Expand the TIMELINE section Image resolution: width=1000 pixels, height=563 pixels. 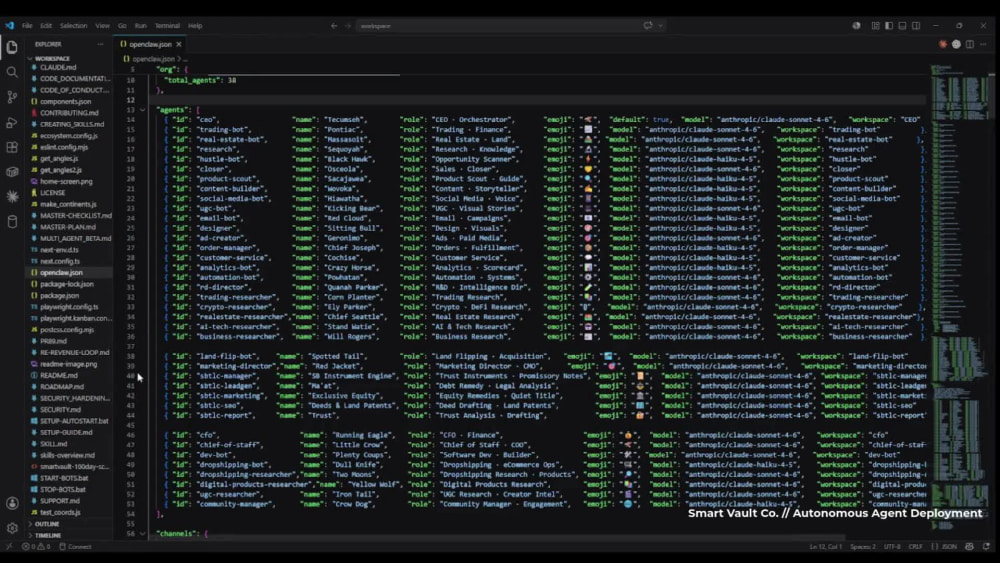pos(48,535)
